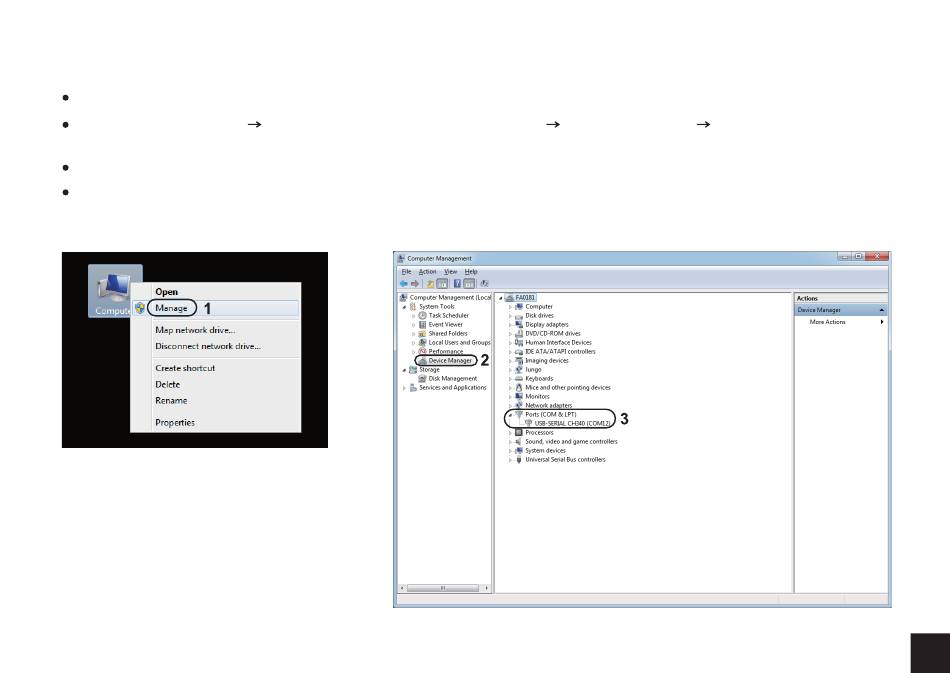
Task: Expand the Network adapters node
Action: [x=511, y=405]
